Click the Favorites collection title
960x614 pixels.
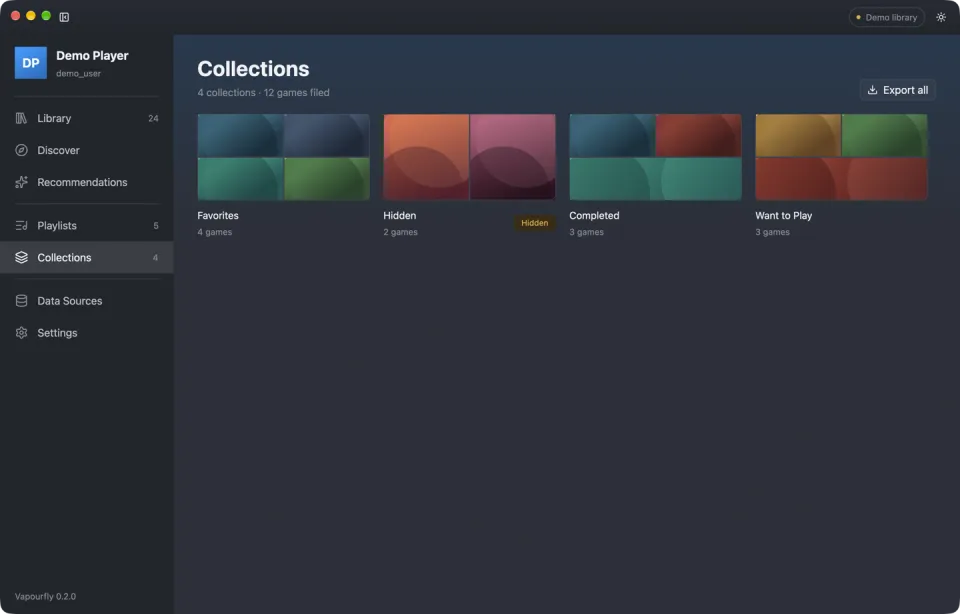[218, 215]
